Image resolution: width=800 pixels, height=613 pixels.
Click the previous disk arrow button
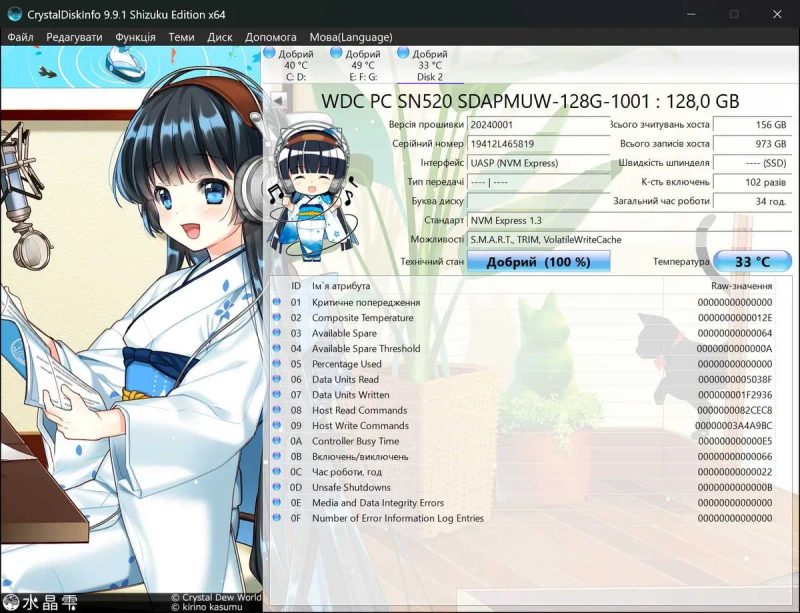pyautogui.click(x=279, y=100)
